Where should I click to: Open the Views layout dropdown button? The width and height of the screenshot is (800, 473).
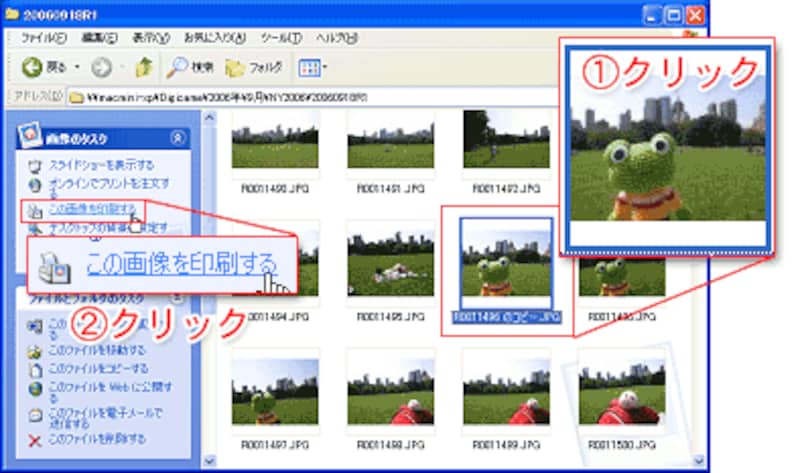[x=312, y=67]
